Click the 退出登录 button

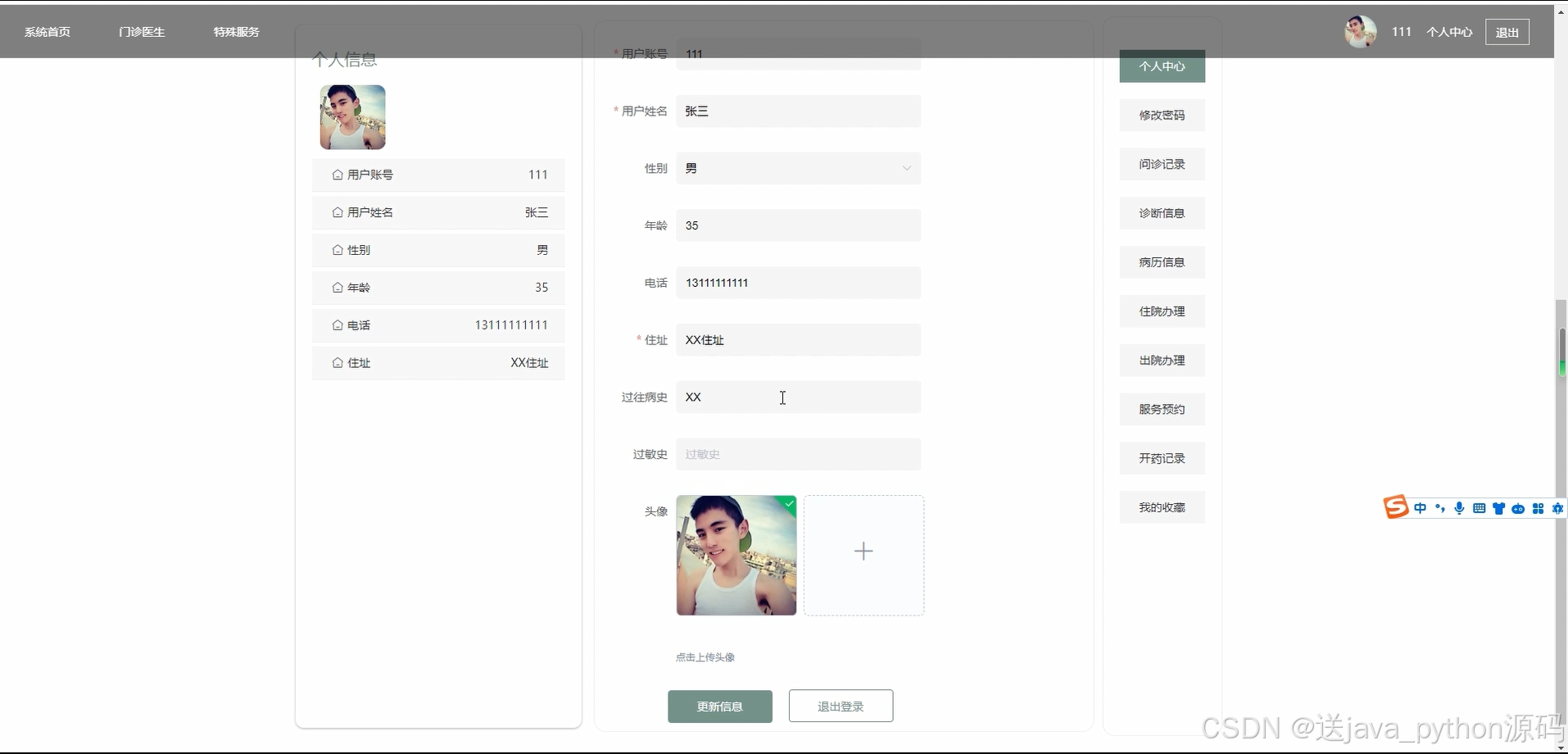841,706
